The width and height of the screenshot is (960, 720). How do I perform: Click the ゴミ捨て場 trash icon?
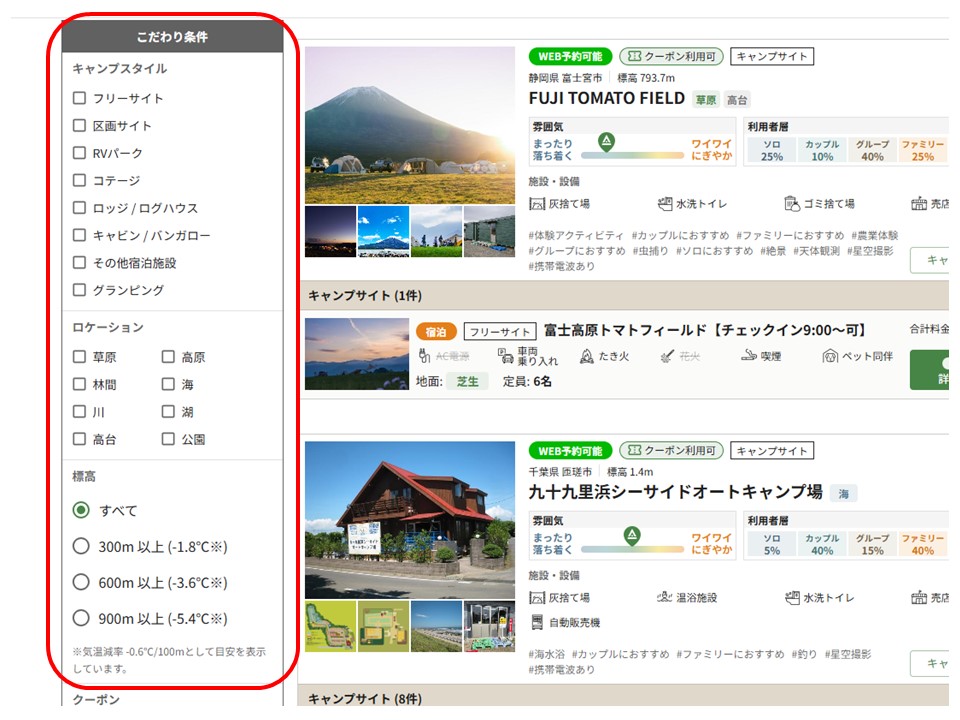click(x=792, y=204)
